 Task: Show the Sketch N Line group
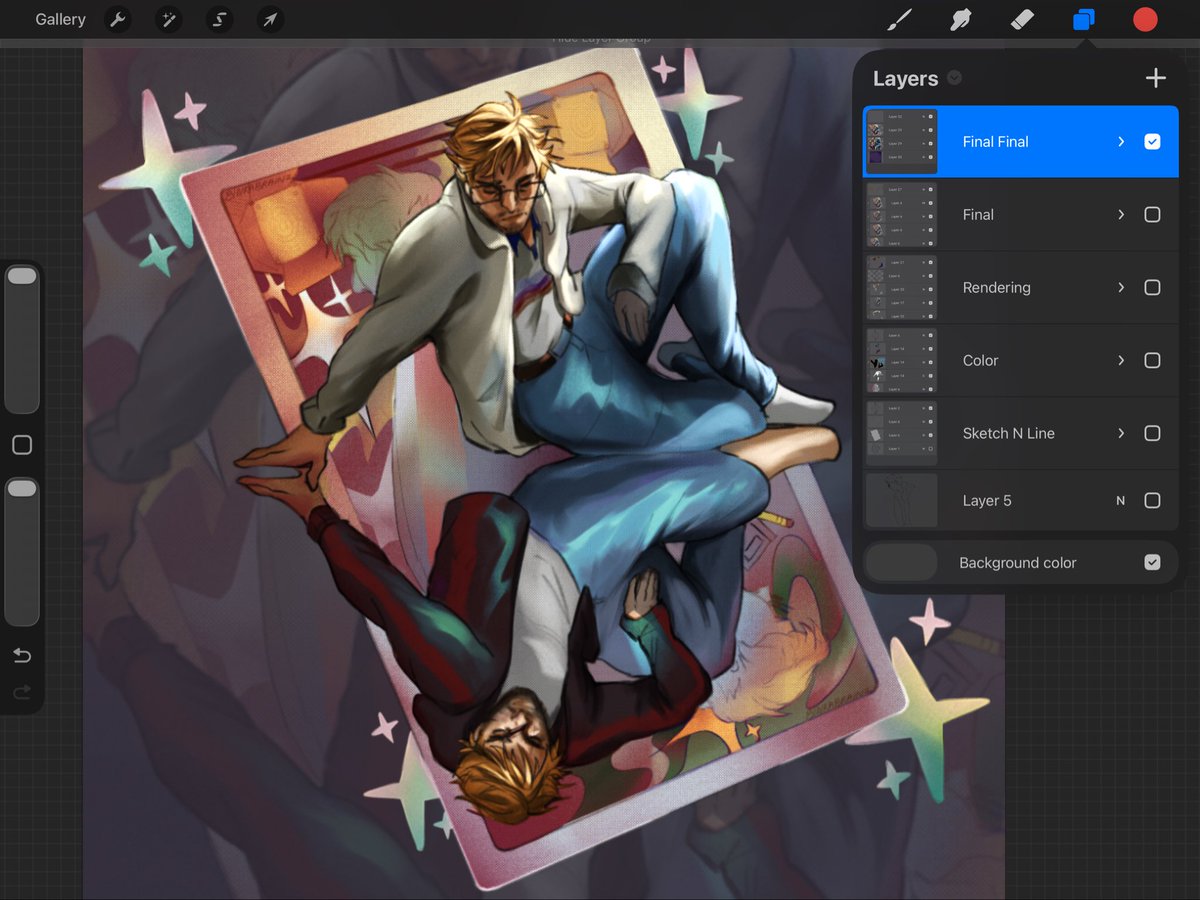pyautogui.click(x=1152, y=433)
